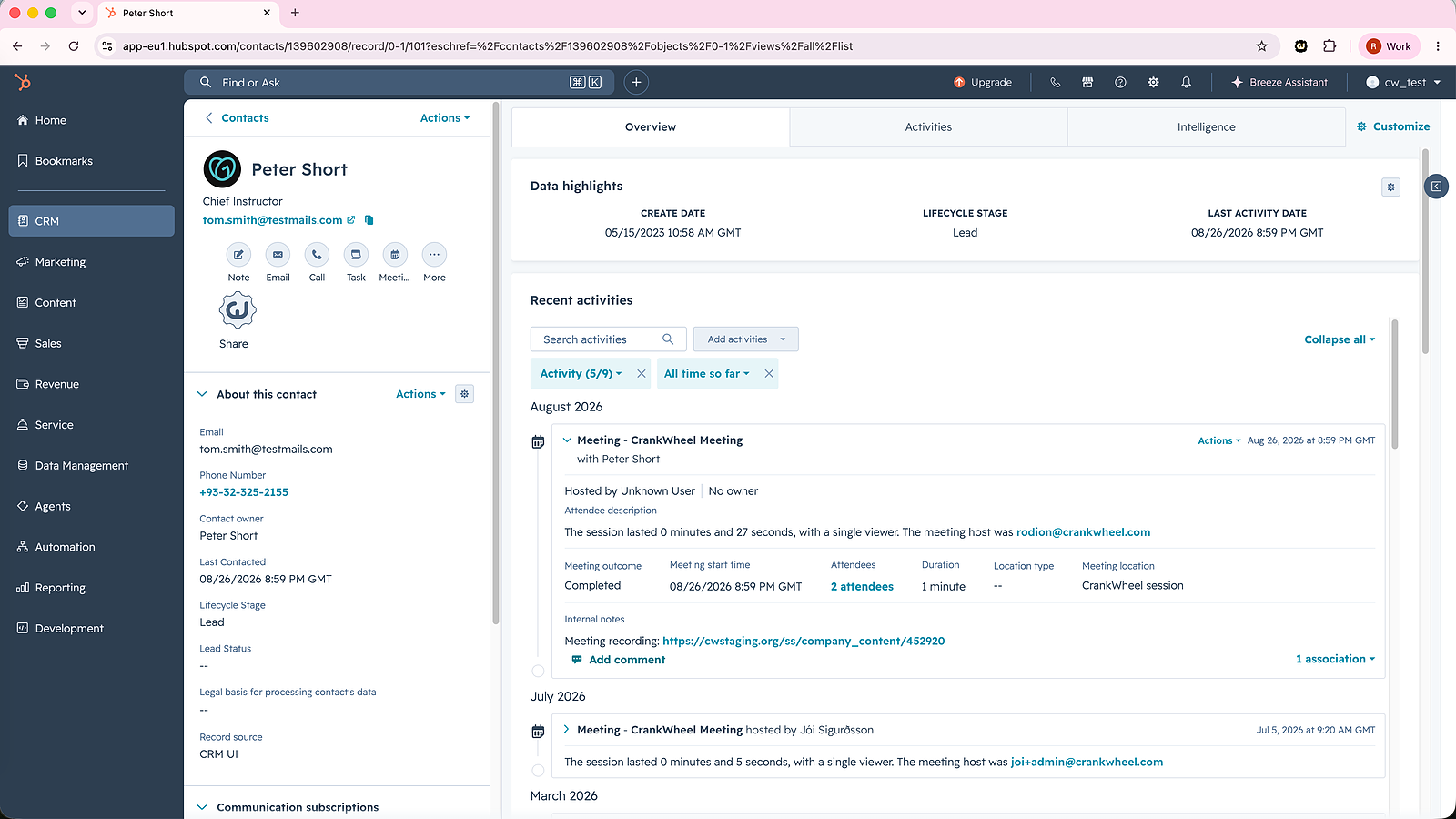Open the notifications bell
The height and width of the screenshot is (819, 1456).
click(1186, 82)
